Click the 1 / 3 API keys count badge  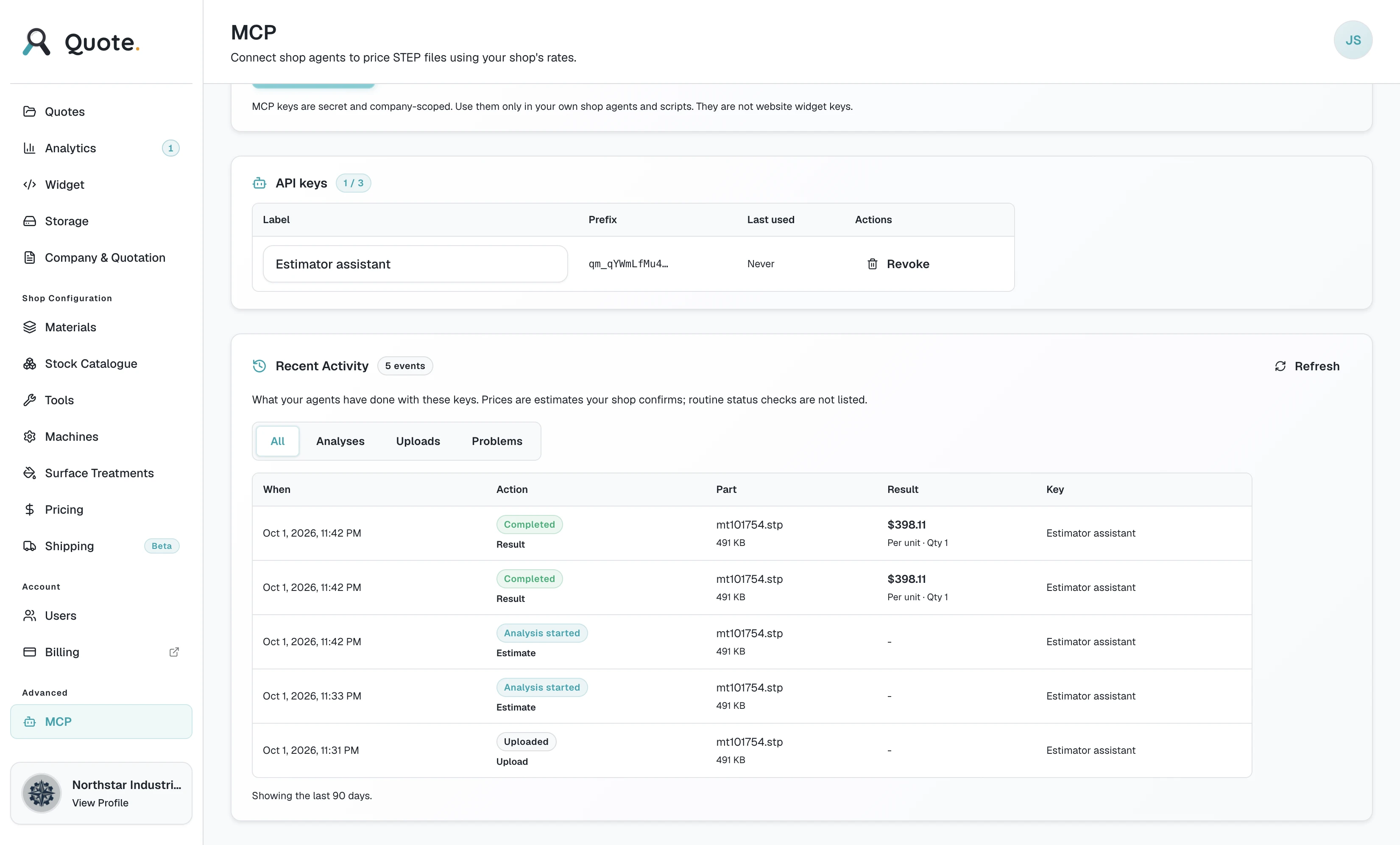pyautogui.click(x=353, y=183)
